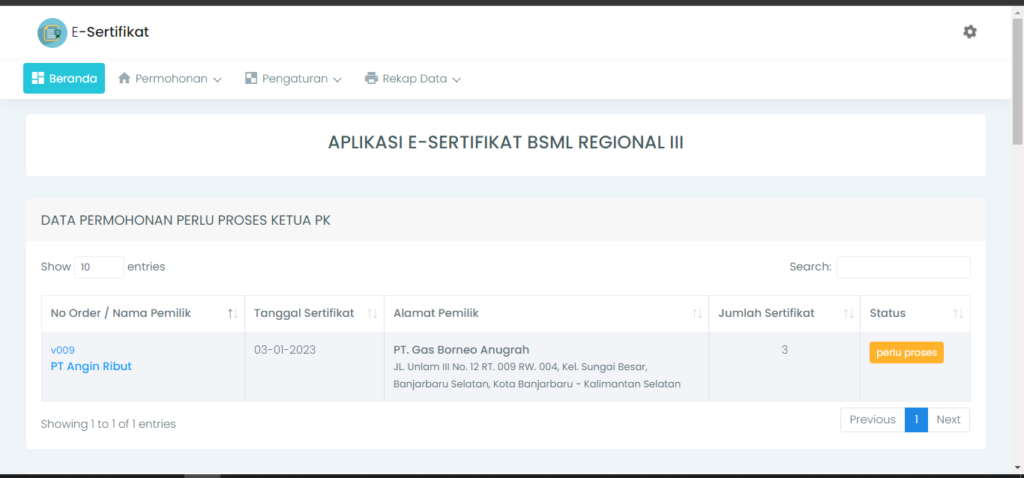
Task: Sort the Status column
Action: click(958, 313)
